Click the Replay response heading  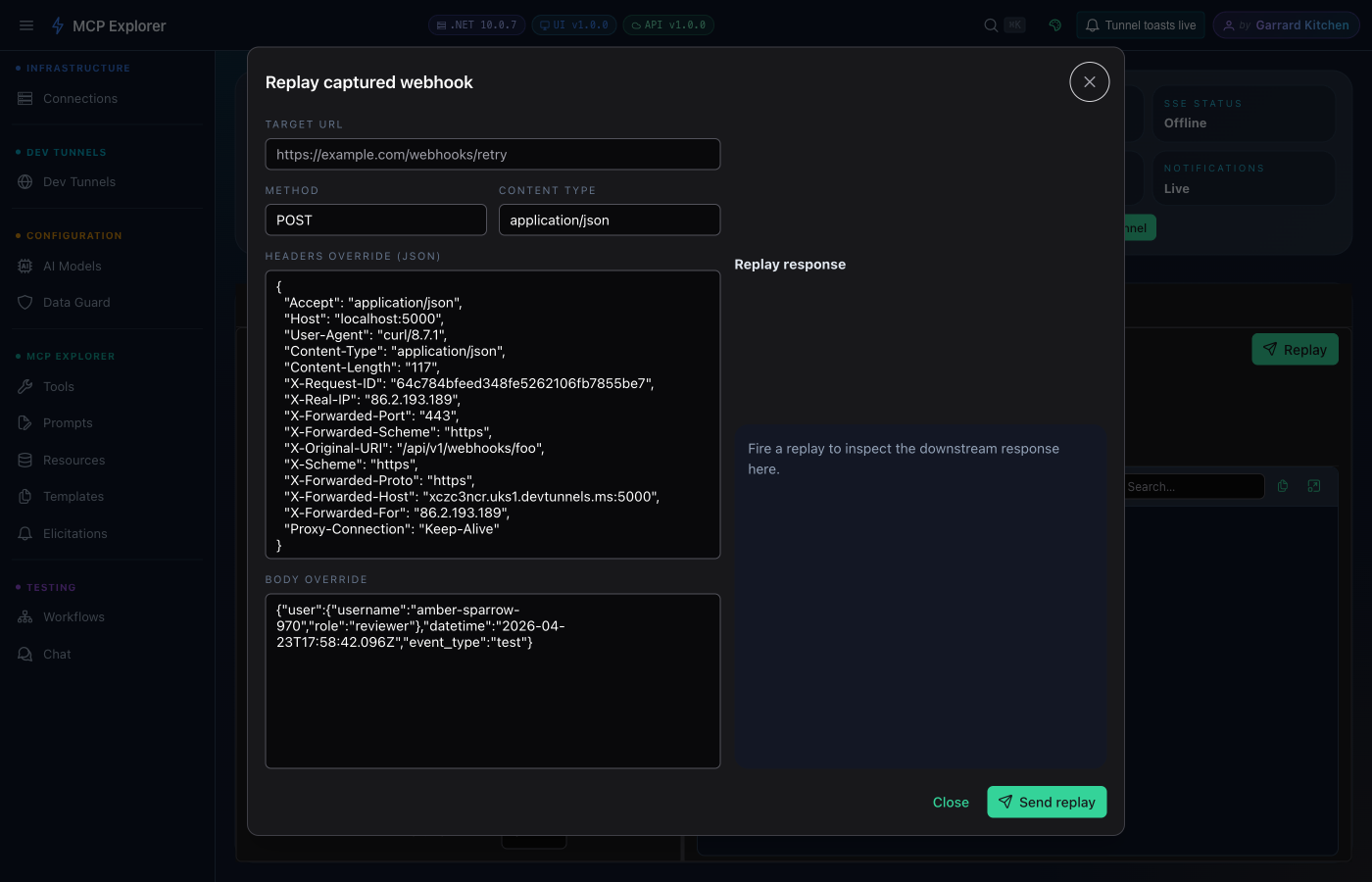[790, 265]
